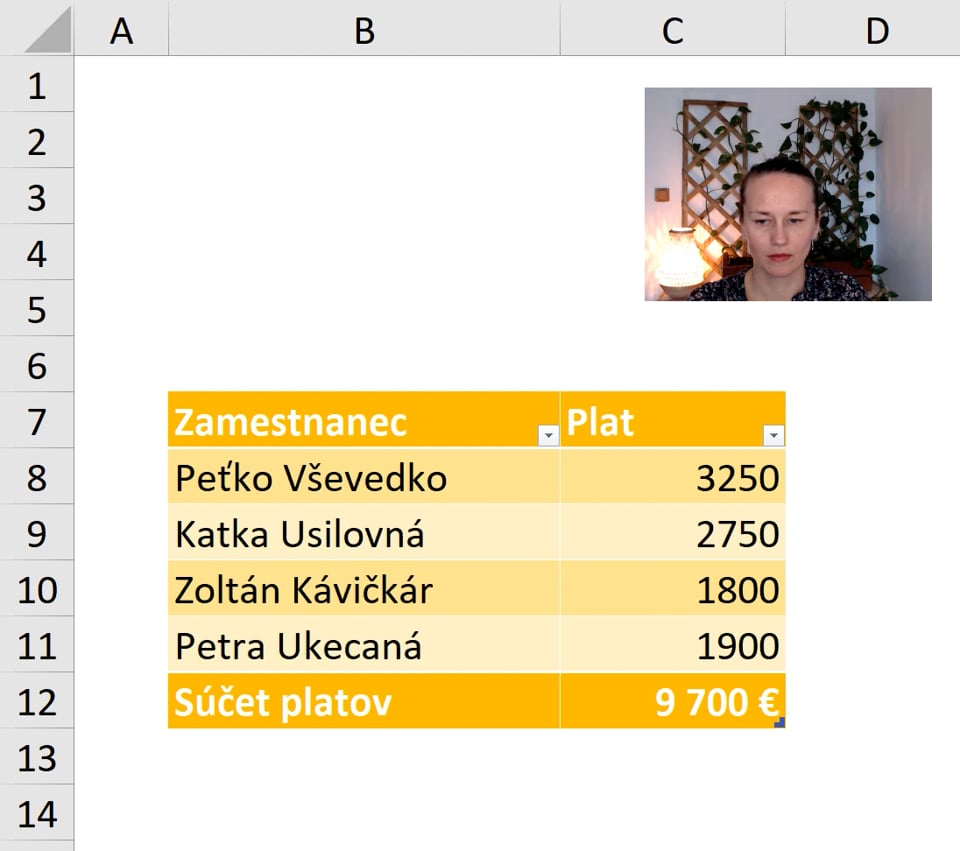Viewport: 960px width, 851px height.
Task: Click the table resize handle corner
Action: pyautogui.click(x=779, y=722)
